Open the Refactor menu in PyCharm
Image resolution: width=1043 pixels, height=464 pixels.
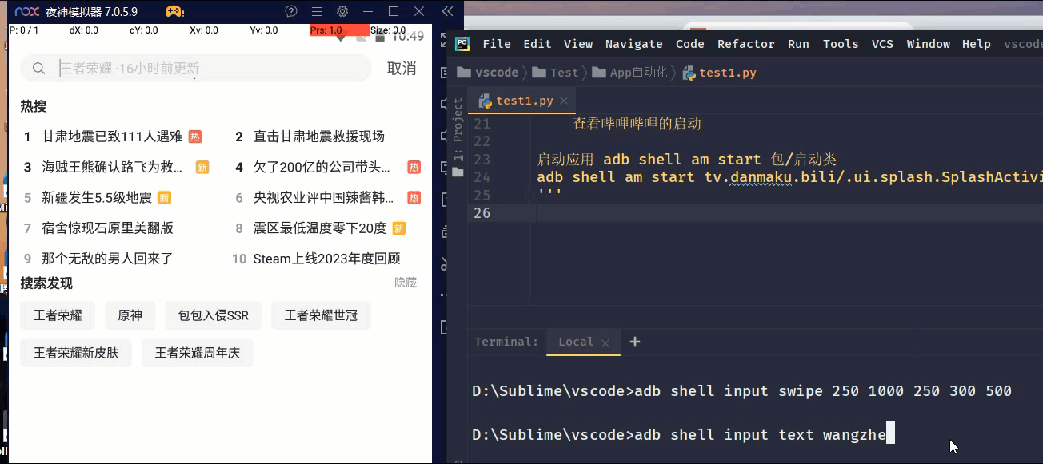pos(746,44)
